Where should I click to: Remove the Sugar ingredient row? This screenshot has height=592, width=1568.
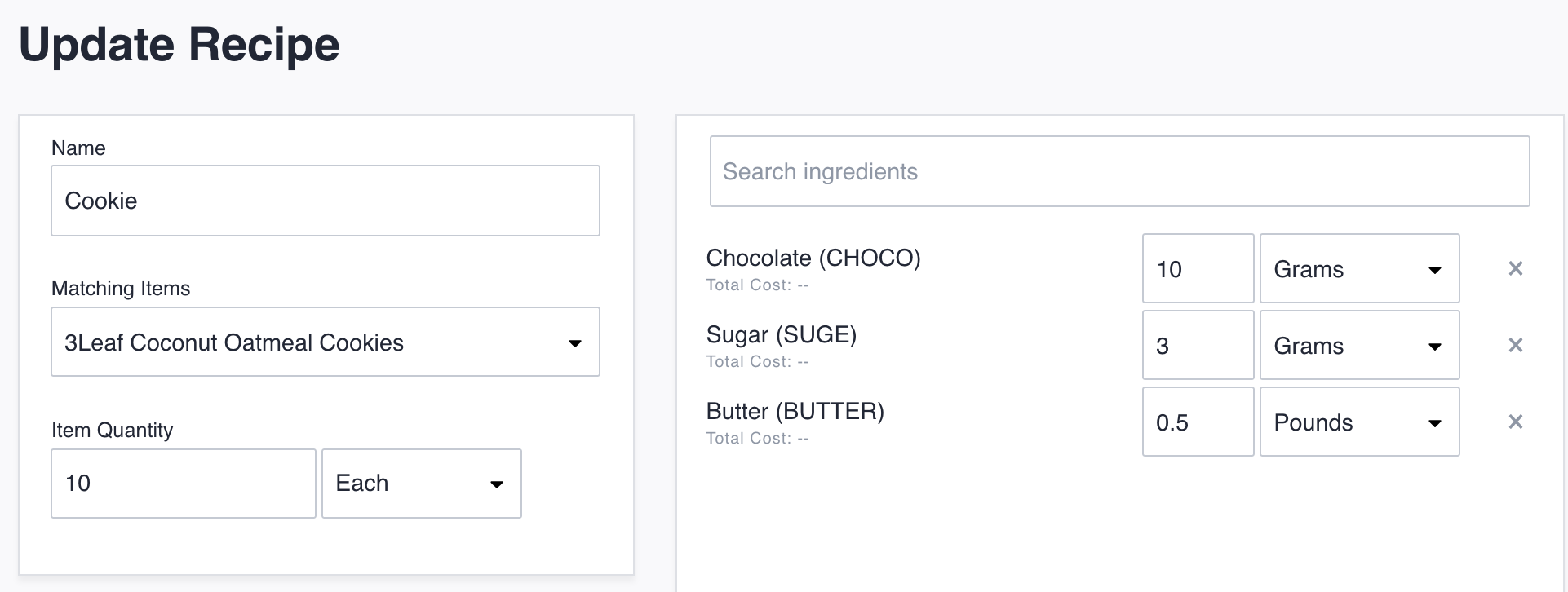click(1515, 345)
